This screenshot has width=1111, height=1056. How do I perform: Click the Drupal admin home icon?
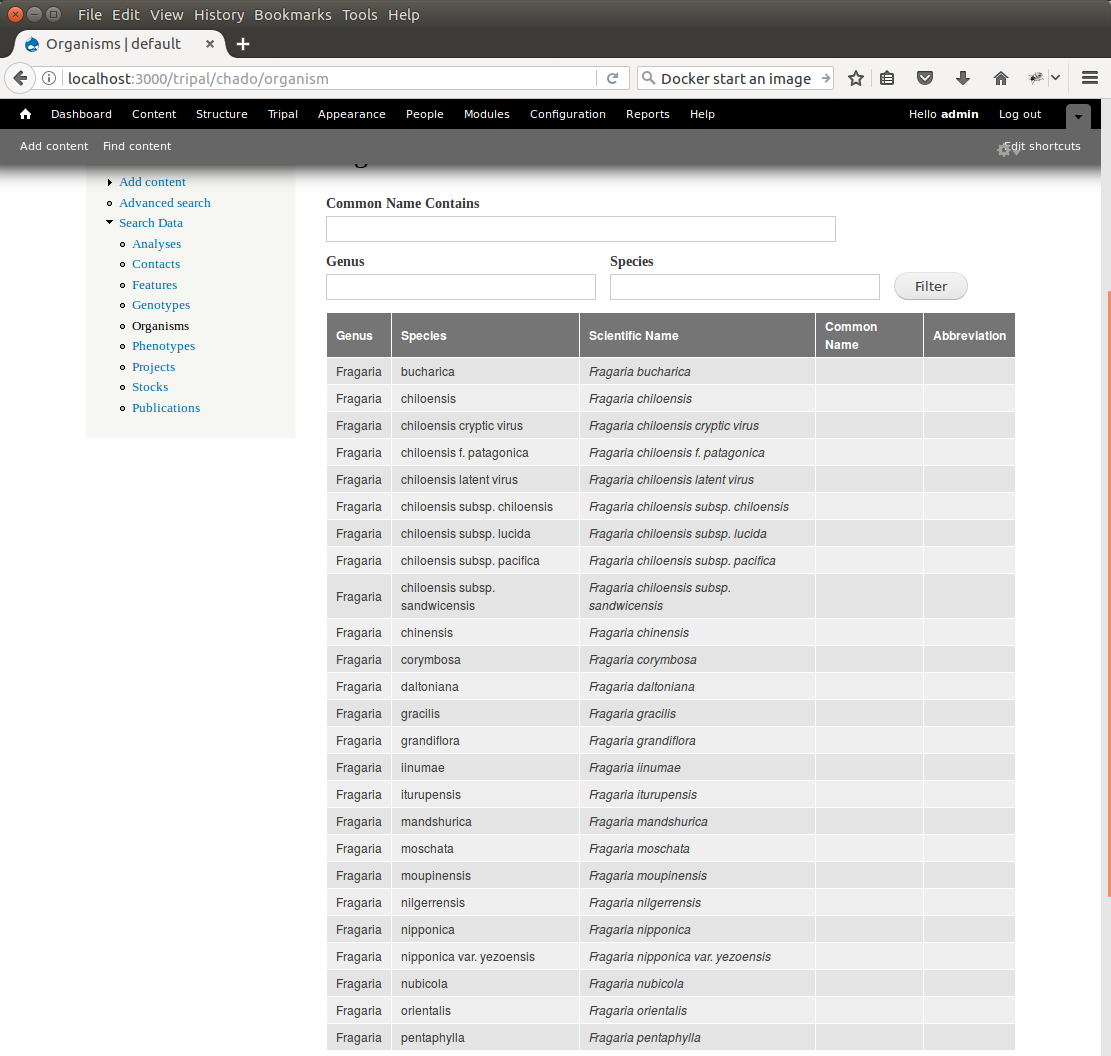tap(25, 114)
